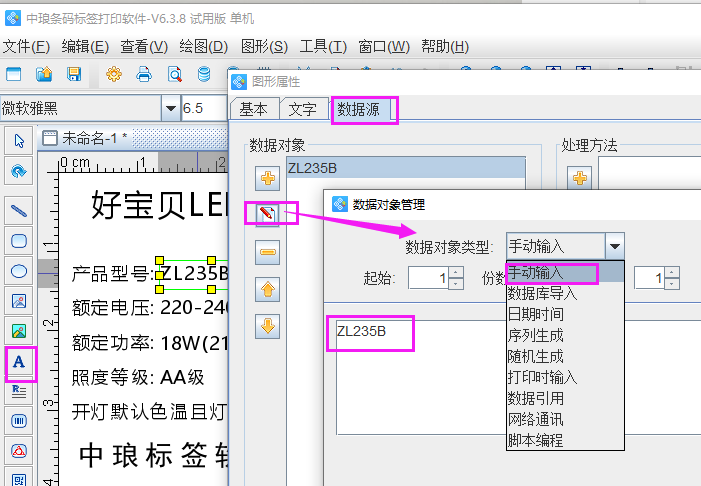Delete data object with the minus icon
701x486 pixels.
coord(268,253)
